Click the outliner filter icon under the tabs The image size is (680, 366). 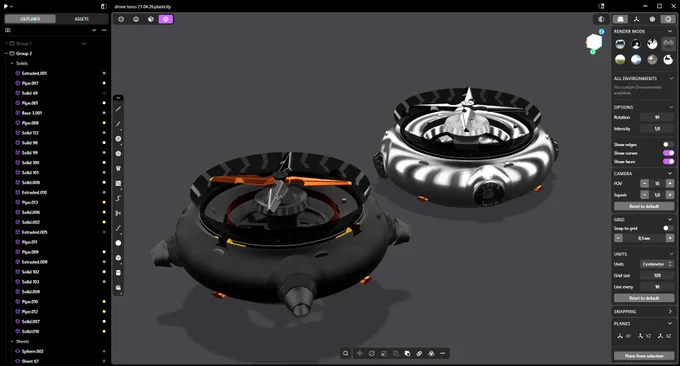8,30
